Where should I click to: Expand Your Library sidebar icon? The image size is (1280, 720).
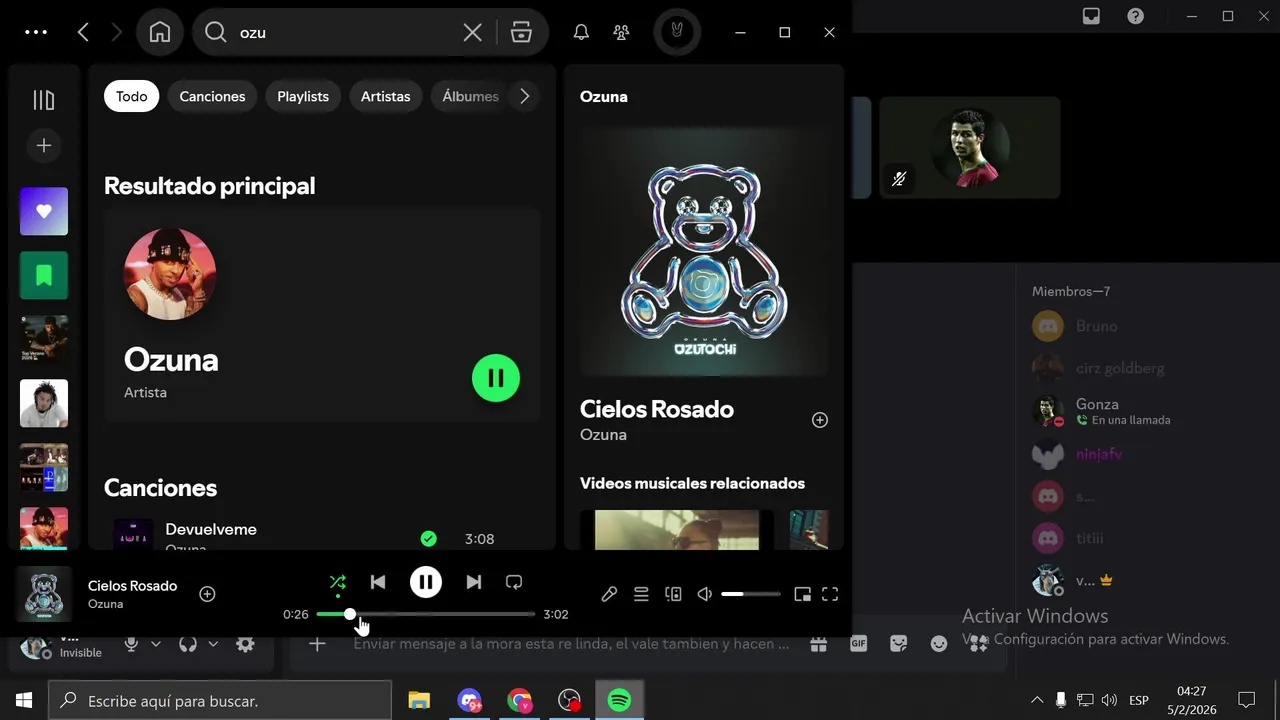click(x=44, y=100)
